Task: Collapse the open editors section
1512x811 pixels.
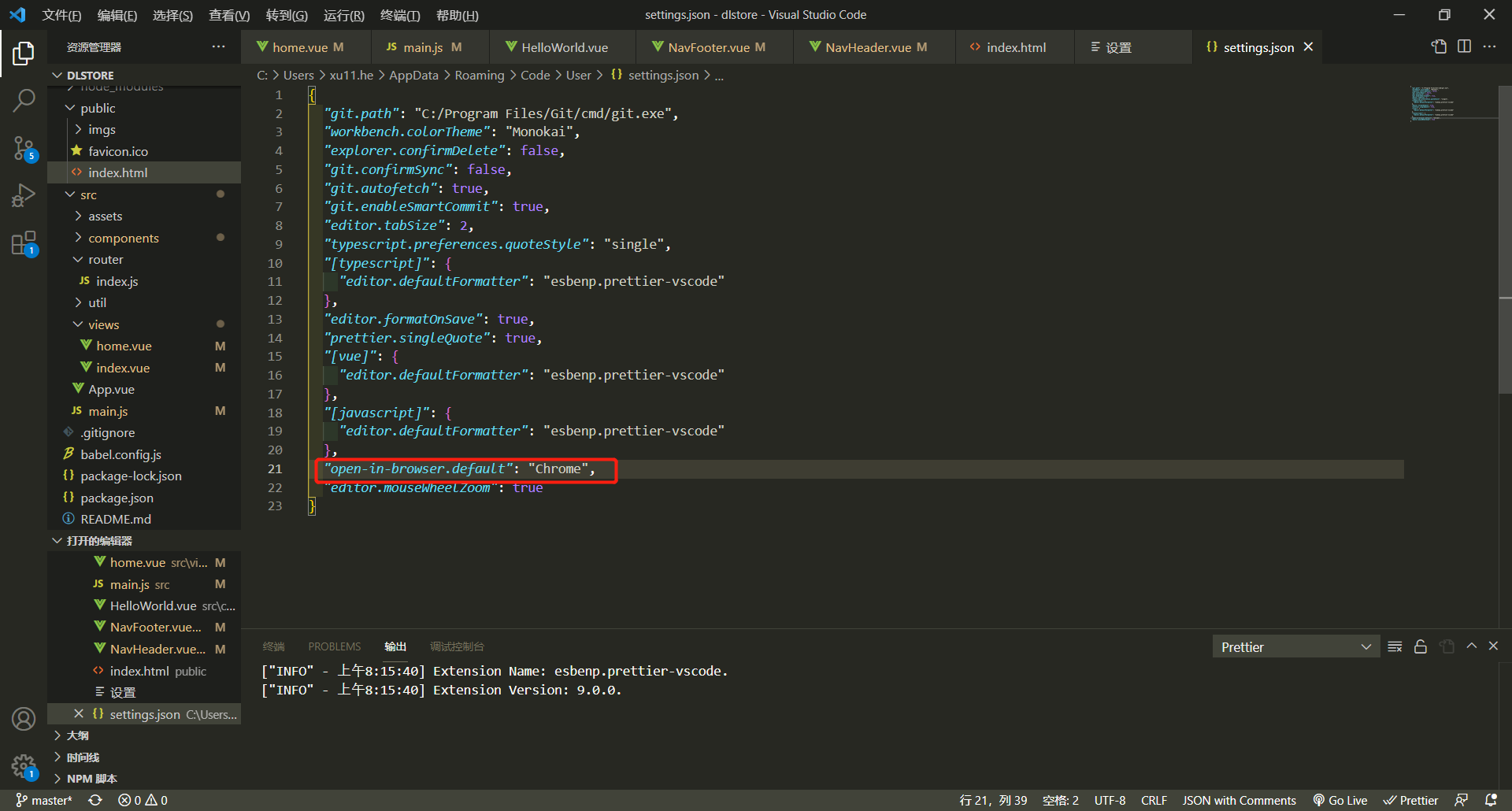Action: (x=144, y=541)
